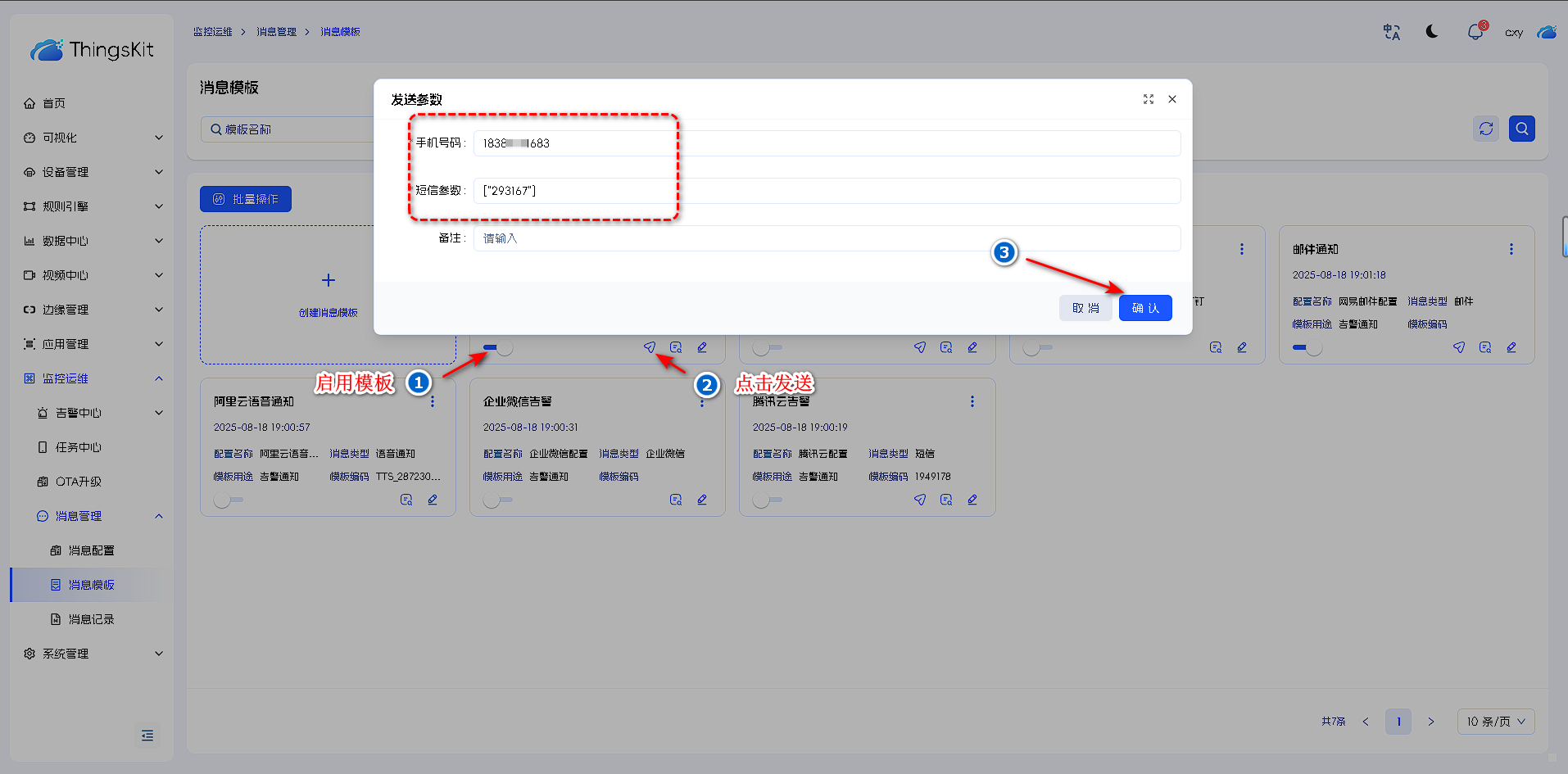1568x774 pixels.
Task: Expand the 设备管理 sidebar menu
Action: pyautogui.click(x=93, y=172)
